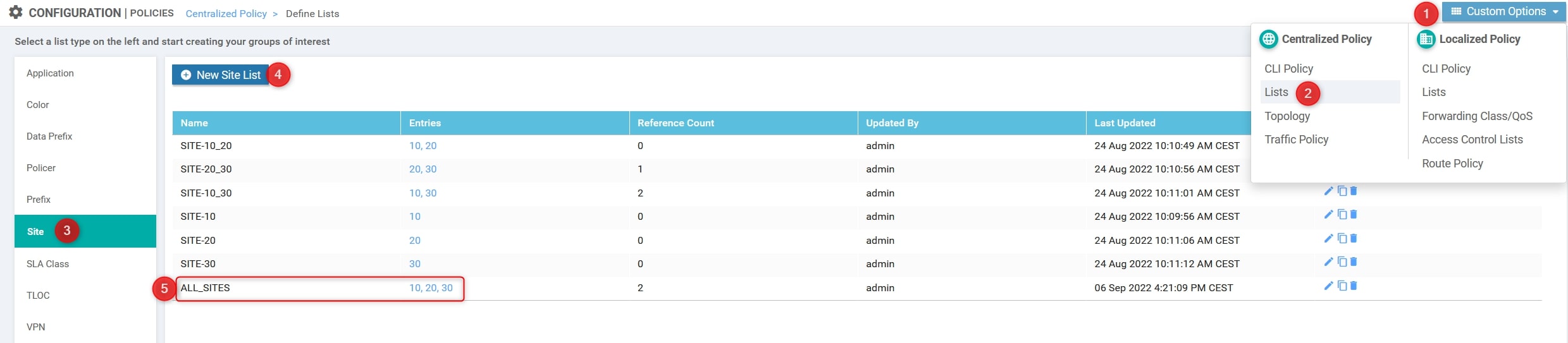The width and height of the screenshot is (1568, 343).
Task: Open the 10, 20, 30 entries link for ALL_SITES
Action: click(431, 288)
